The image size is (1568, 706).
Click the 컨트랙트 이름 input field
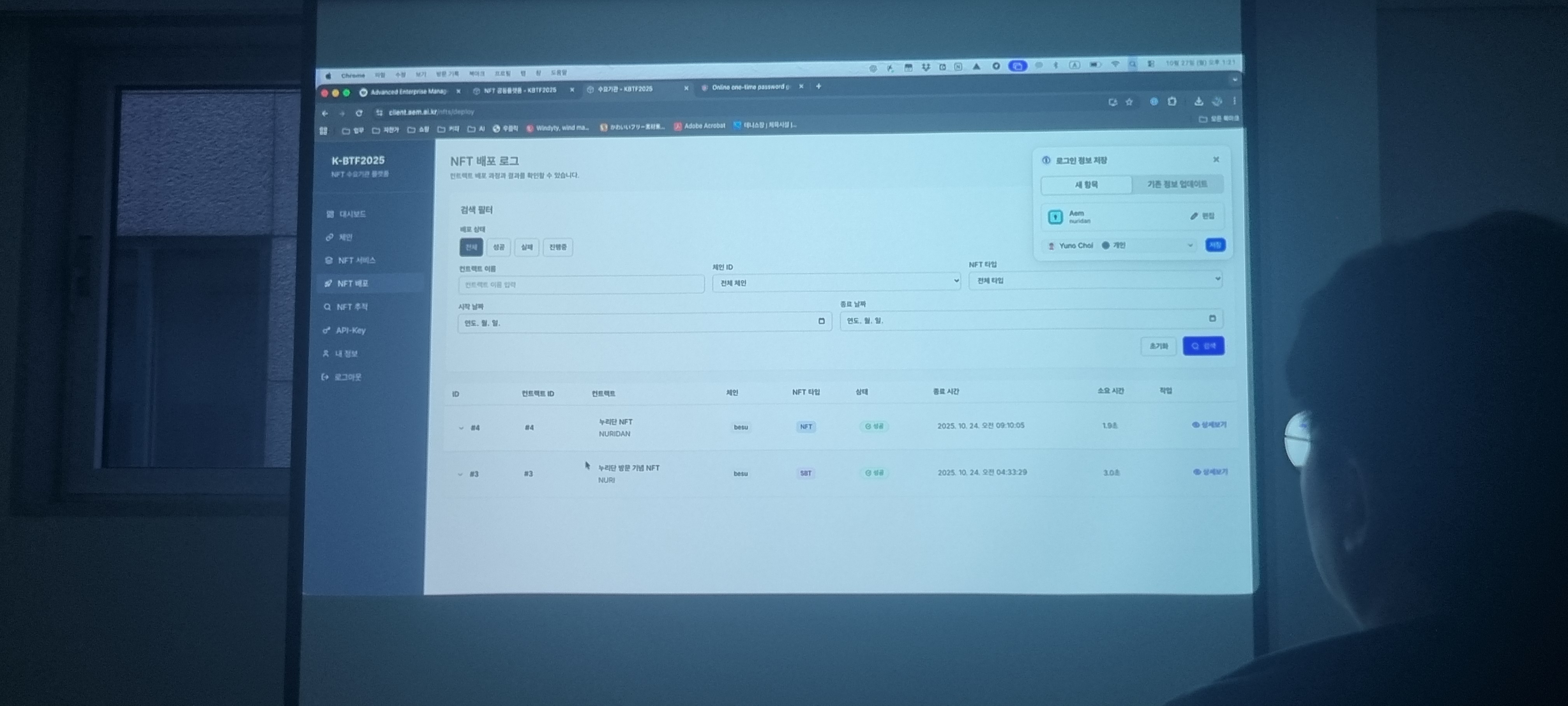[x=581, y=284]
